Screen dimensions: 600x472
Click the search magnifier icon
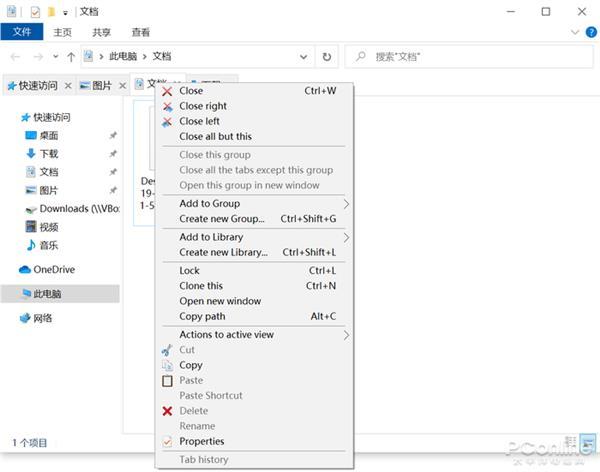pos(360,57)
